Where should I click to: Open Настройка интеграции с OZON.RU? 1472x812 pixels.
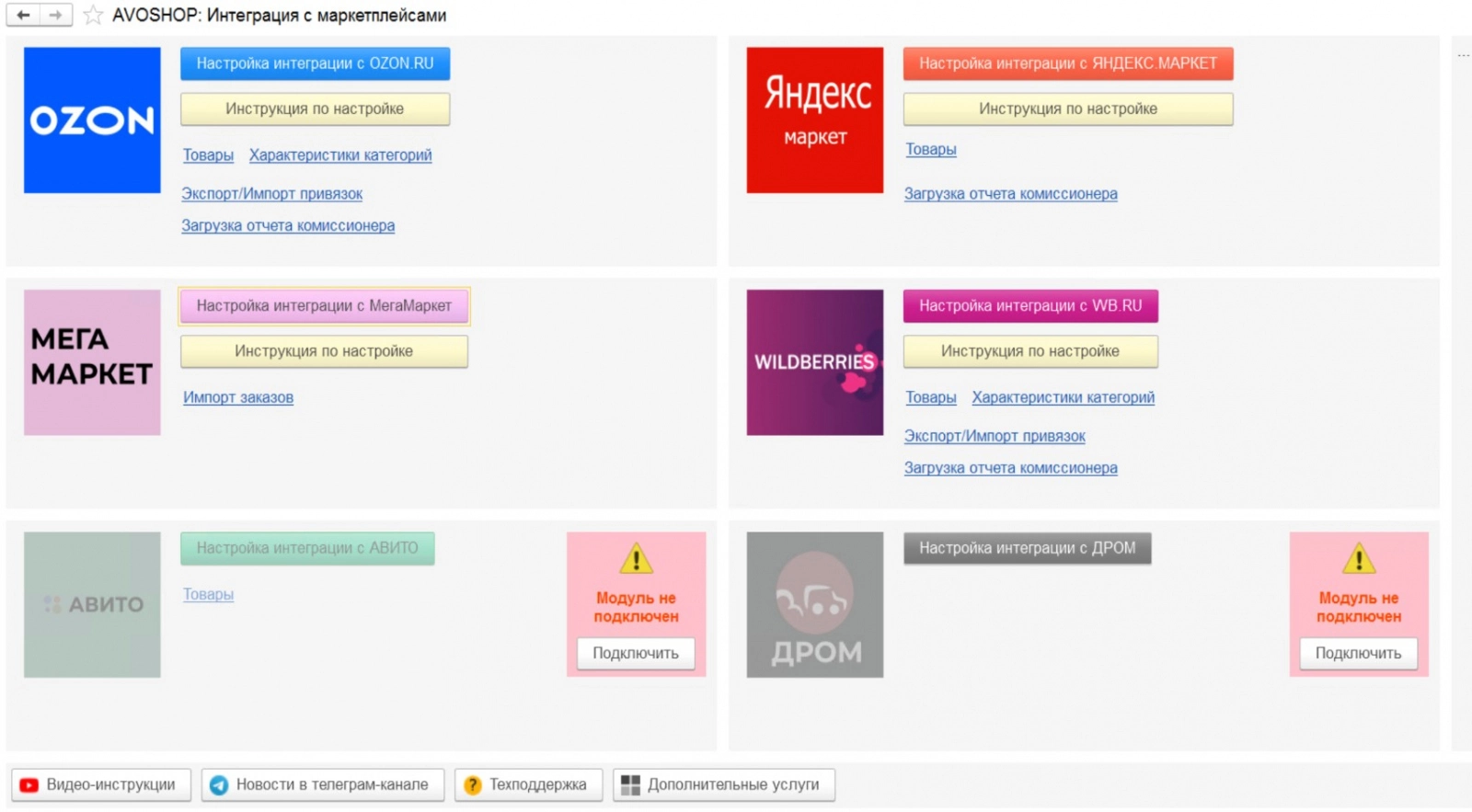315,63
